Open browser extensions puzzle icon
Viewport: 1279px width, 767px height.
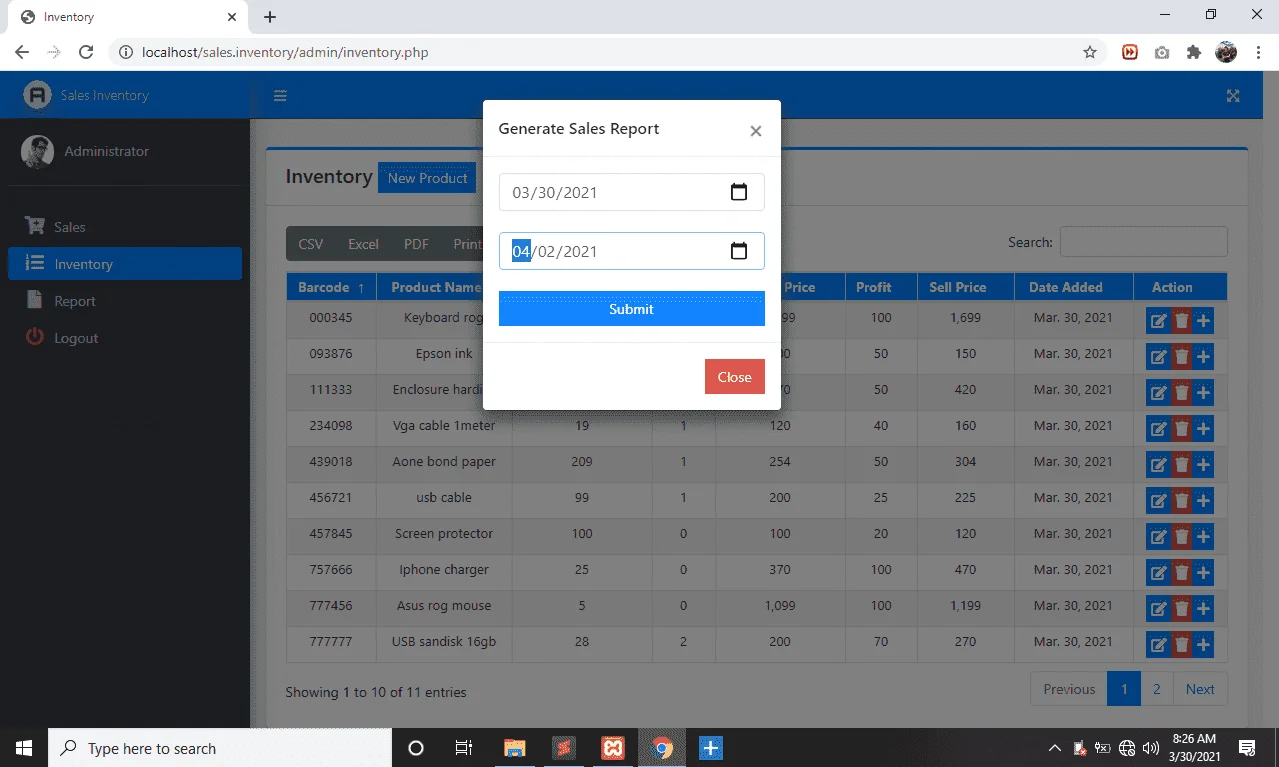tap(1193, 52)
